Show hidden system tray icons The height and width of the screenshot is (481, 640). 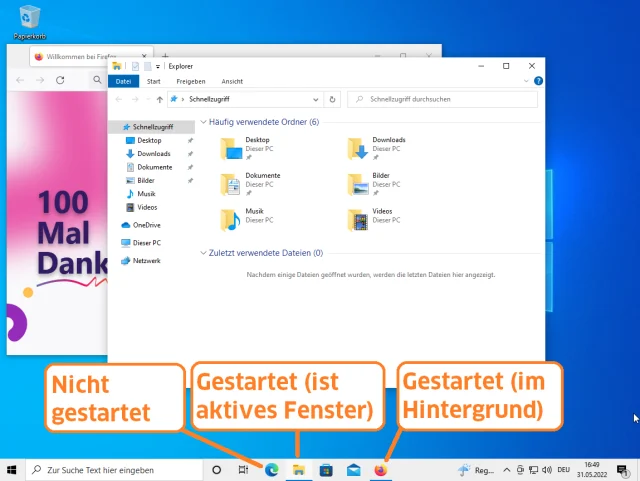pos(504,470)
